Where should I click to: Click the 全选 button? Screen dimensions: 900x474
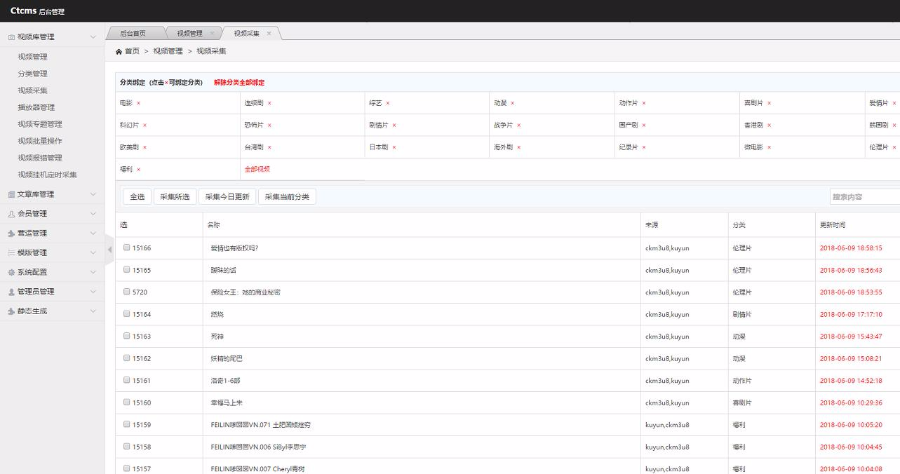click(137, 197)
